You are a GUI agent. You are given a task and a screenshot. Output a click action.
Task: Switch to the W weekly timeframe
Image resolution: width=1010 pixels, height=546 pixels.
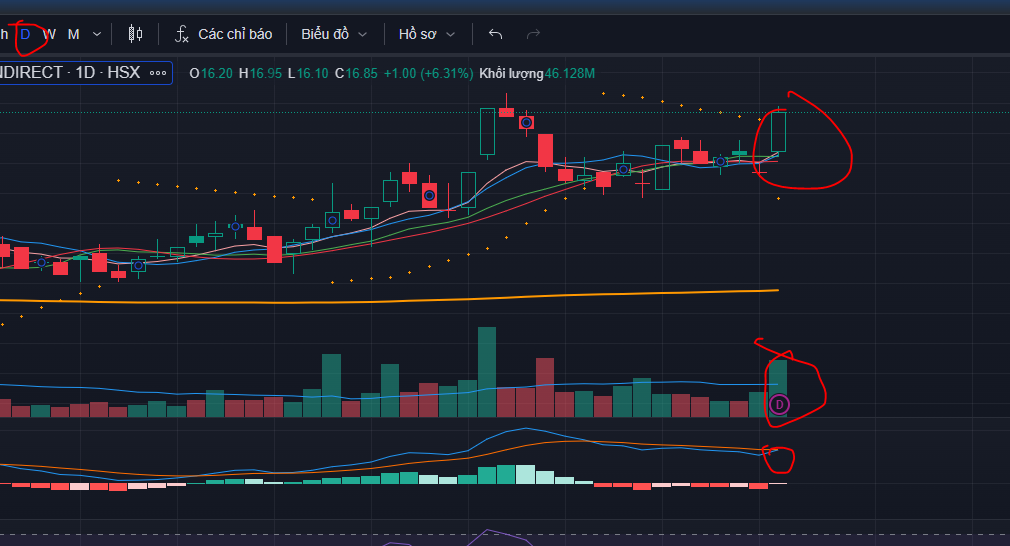(x=50, y=34)
